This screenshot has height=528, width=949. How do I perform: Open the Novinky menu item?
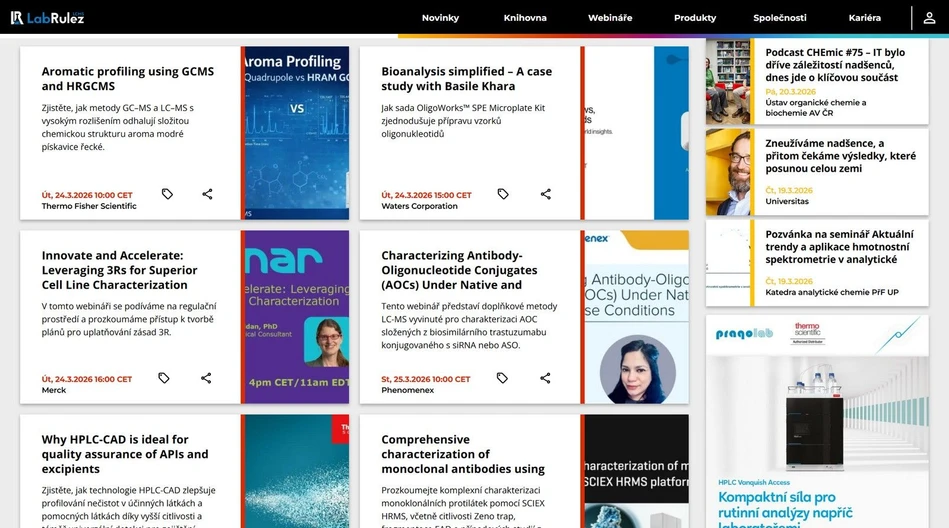[x=440, y=18]
